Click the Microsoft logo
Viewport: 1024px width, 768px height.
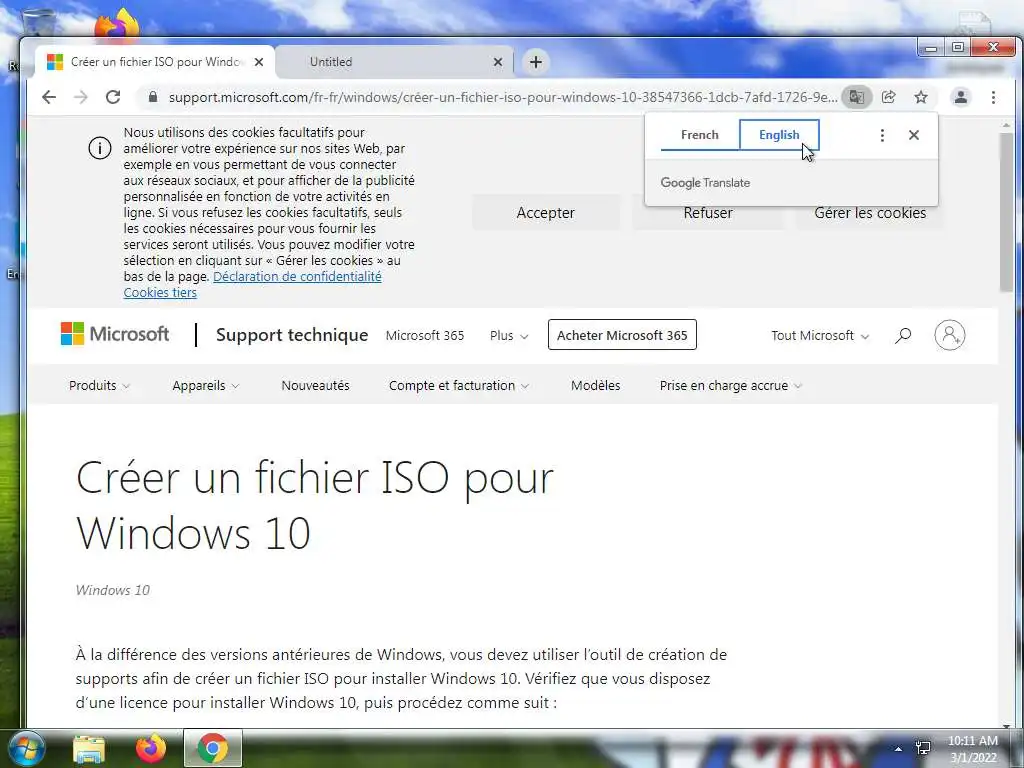pyautogui.click(x=115, y=334)
